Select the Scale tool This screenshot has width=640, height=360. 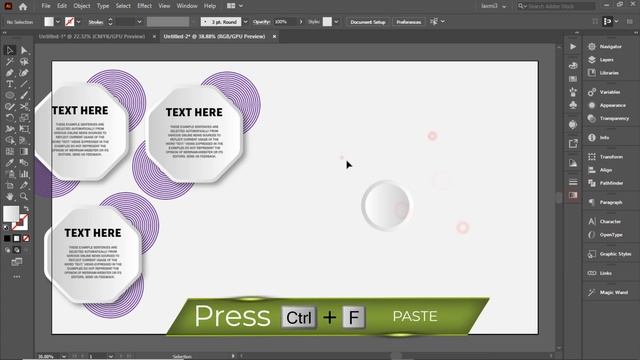pos(24,118)
